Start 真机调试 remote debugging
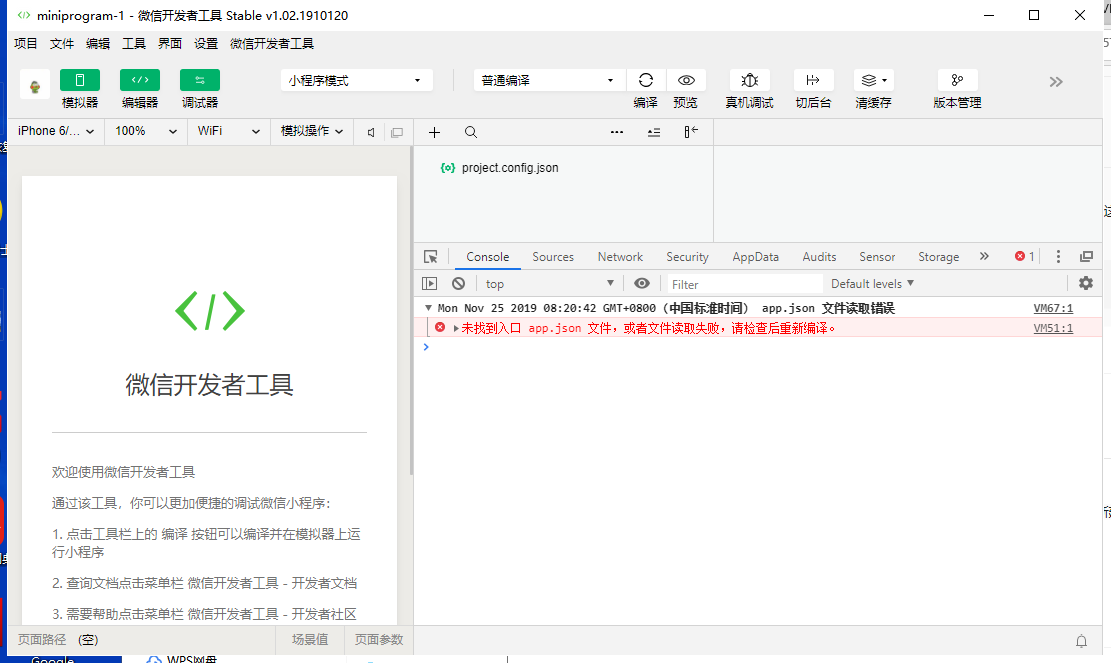The height and width of the screenshot is (663, 1111). (x=750, y=80)
